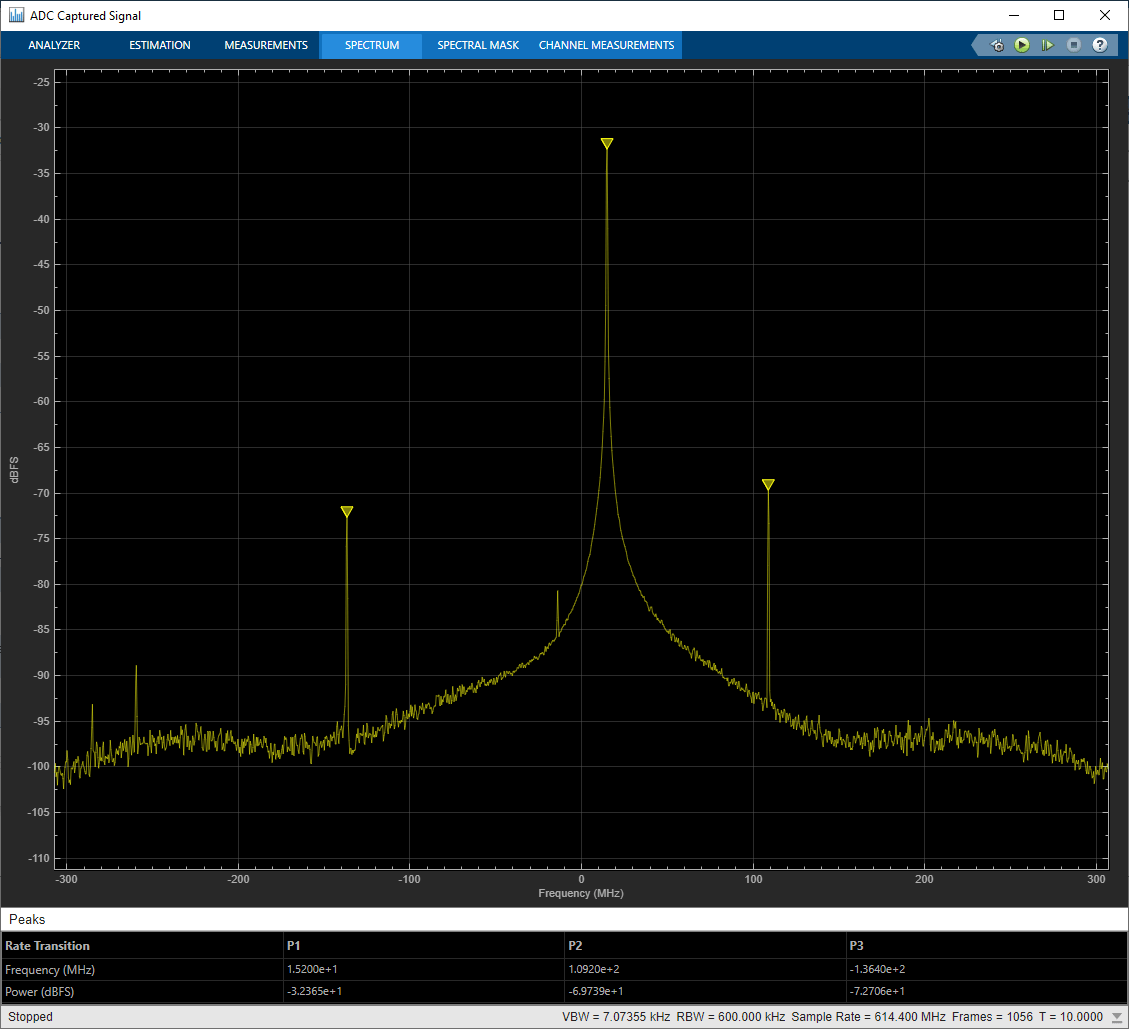Switch to the Estimation tab

160,45
